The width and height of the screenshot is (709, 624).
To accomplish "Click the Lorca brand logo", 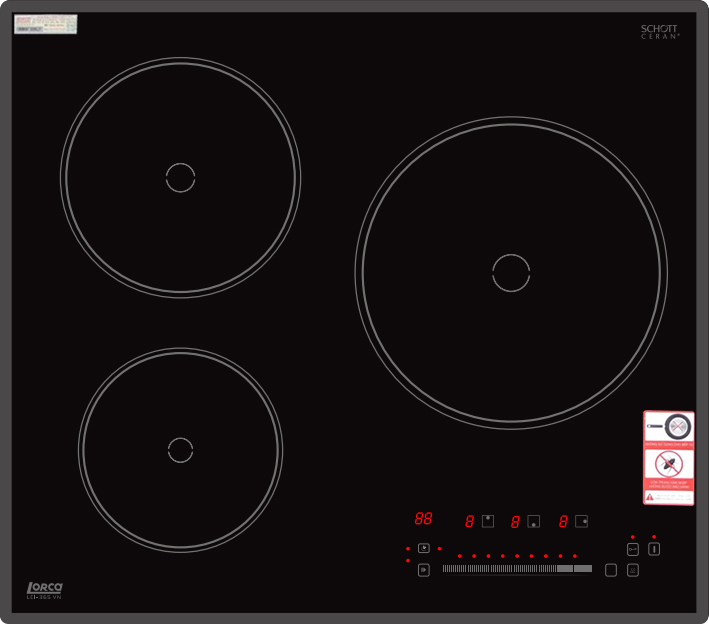I will click(x=45, y=588).
